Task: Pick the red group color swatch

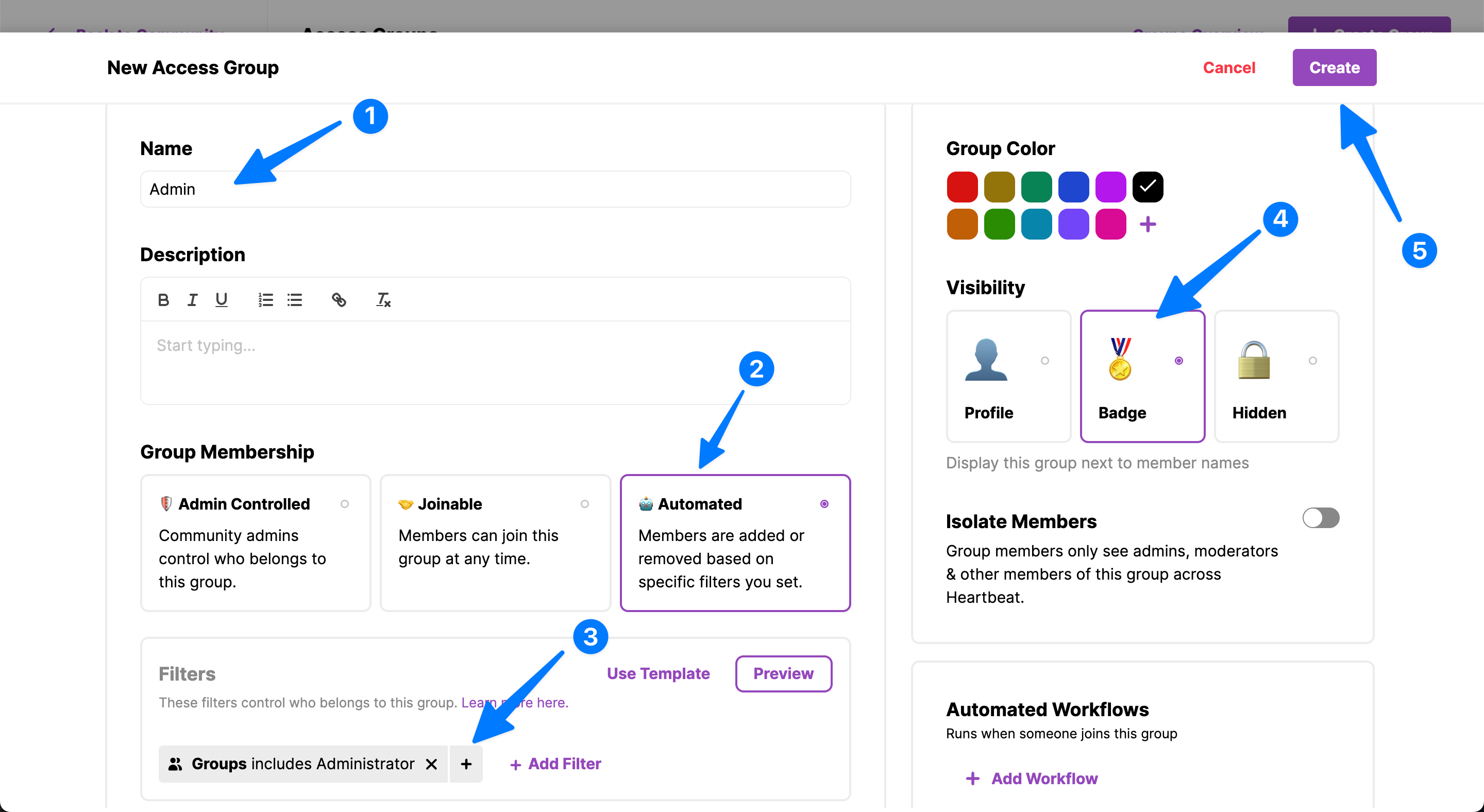Action: 962,187
